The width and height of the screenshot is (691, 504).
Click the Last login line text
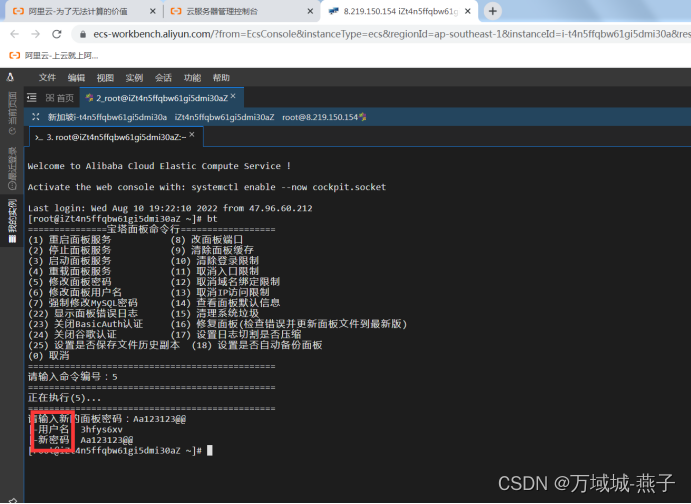(170, 208)
